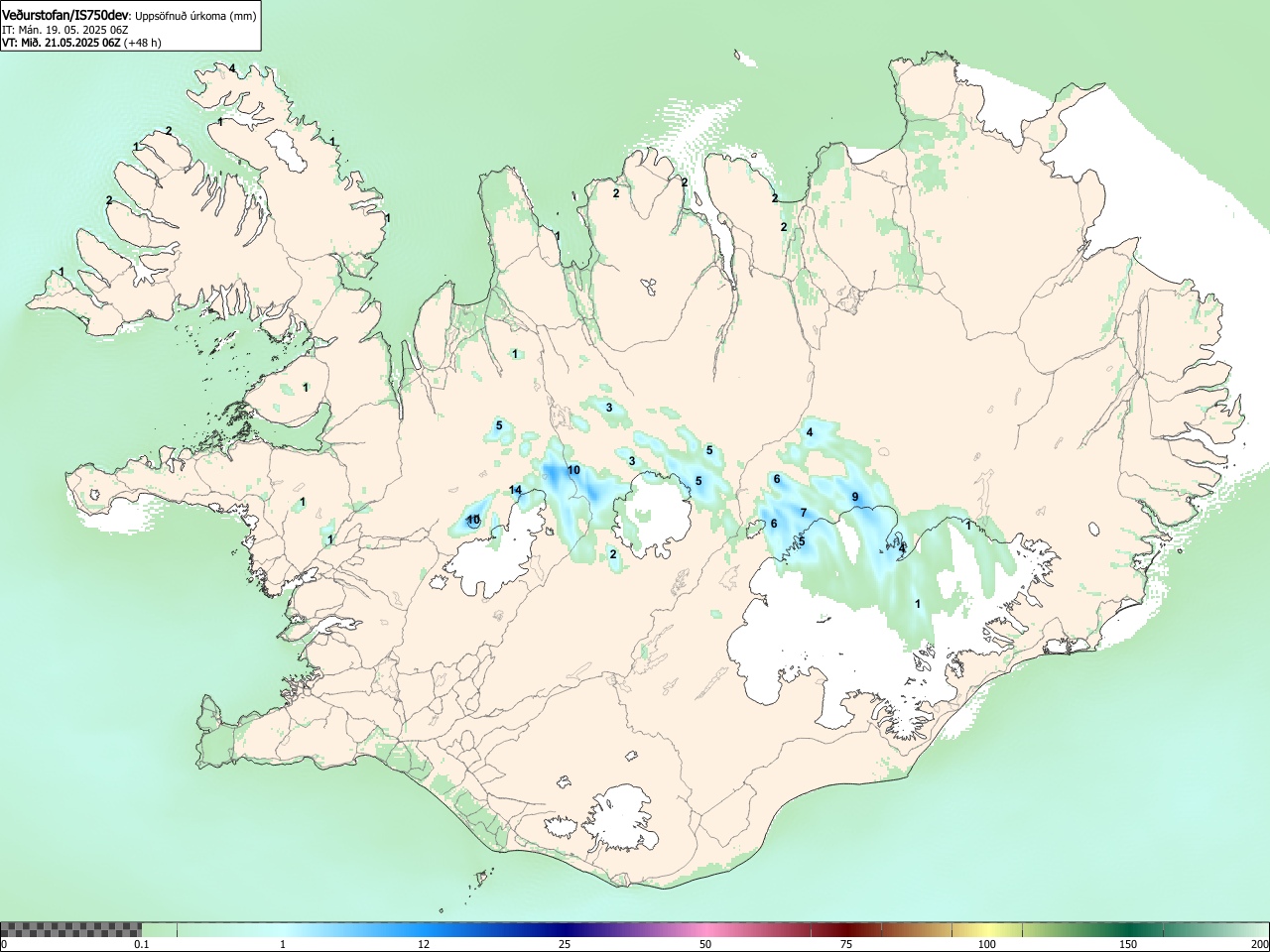Click the legend tick label 150

point(1127,944)
